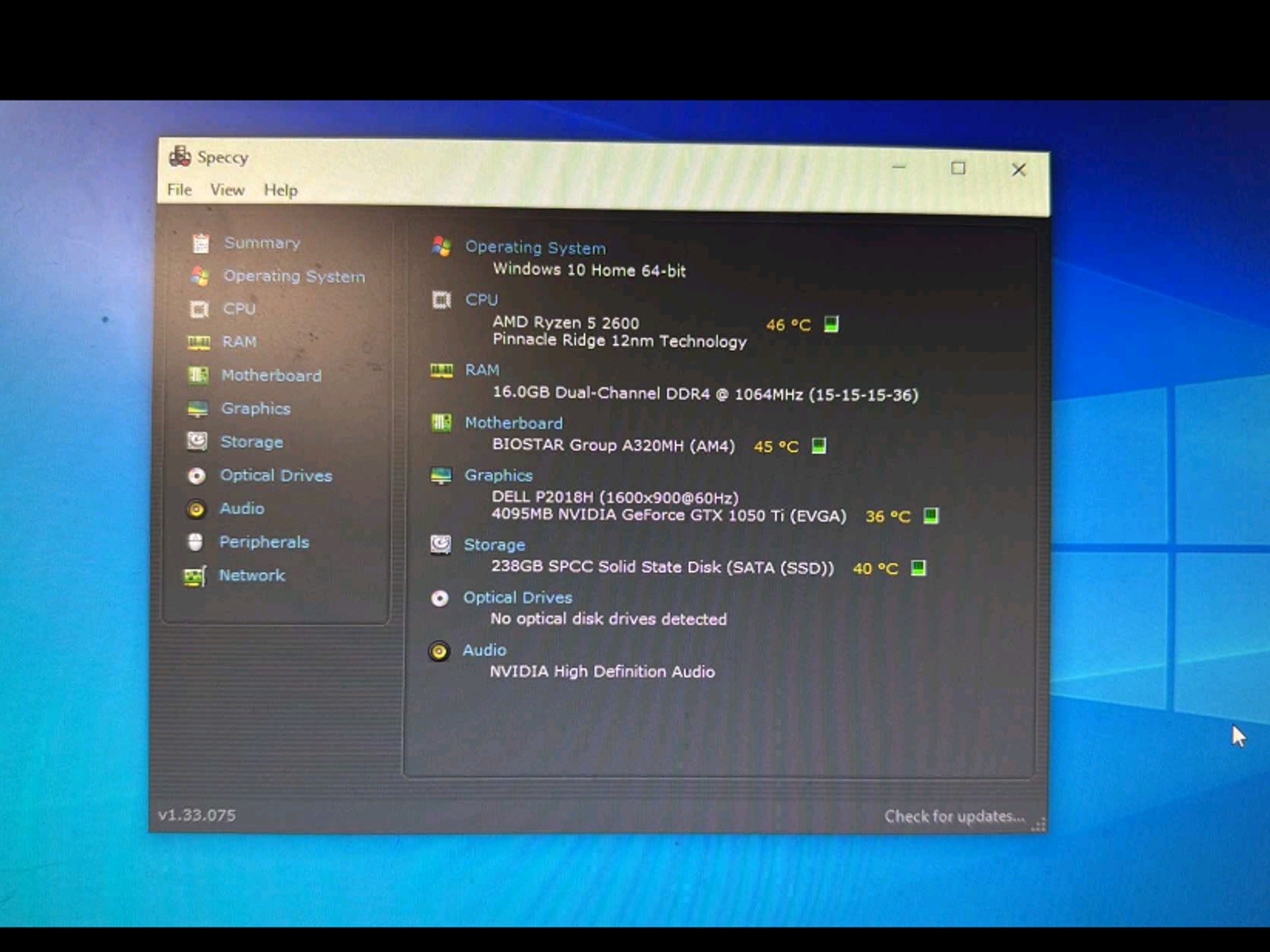Open the Help menu
Viewport: 1270px width, 952px height.
(280, 190)
